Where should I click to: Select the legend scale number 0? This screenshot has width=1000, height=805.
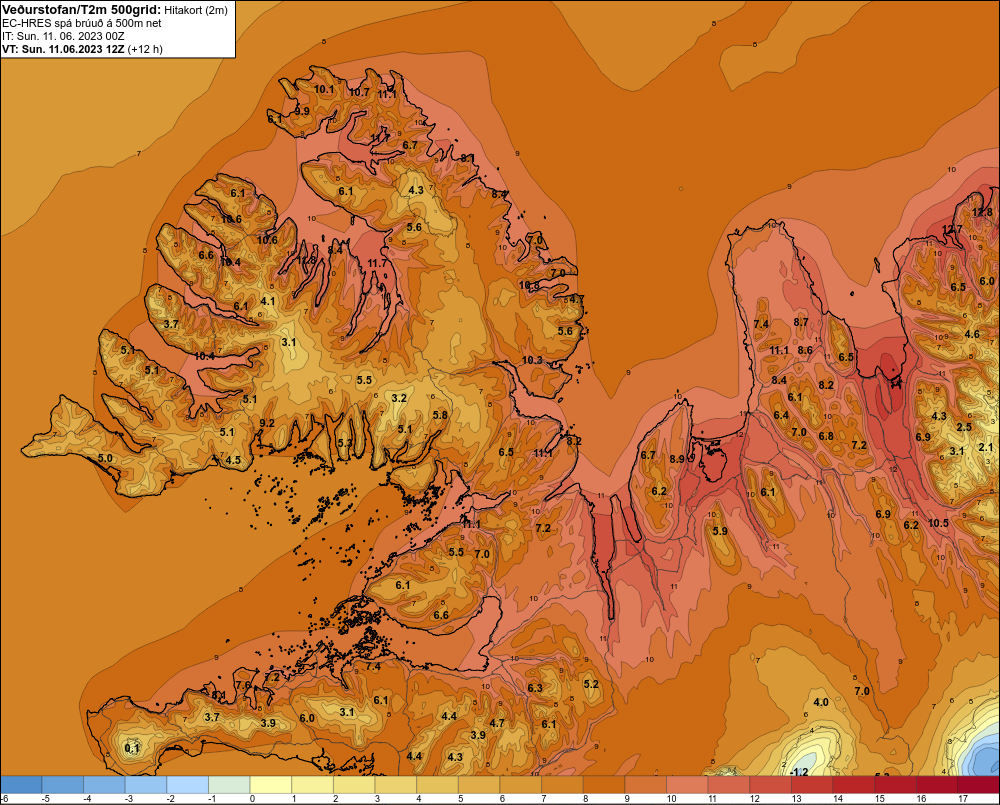[x=253, y=799]
